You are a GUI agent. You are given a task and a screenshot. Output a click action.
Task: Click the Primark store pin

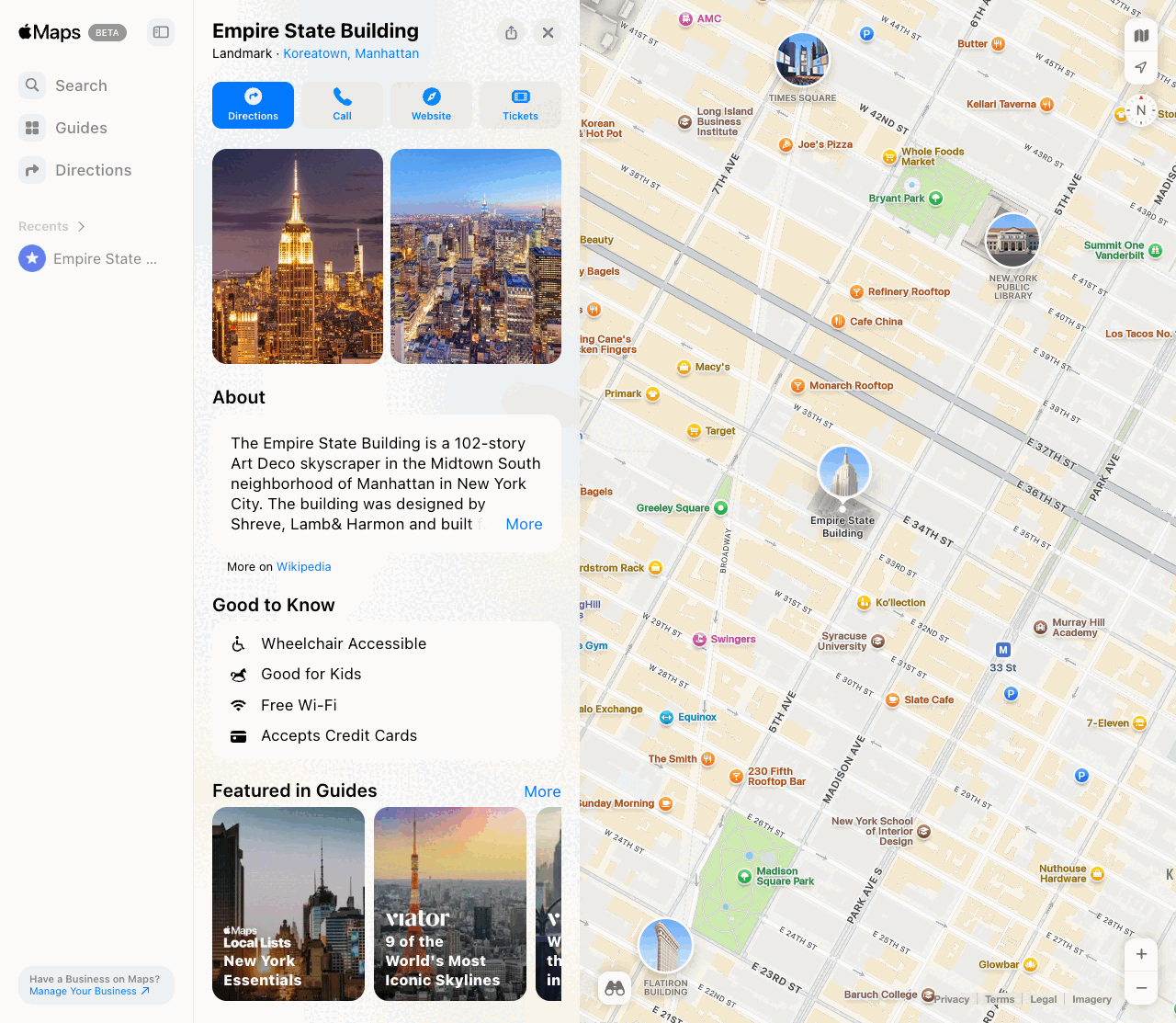pos(652,393)
